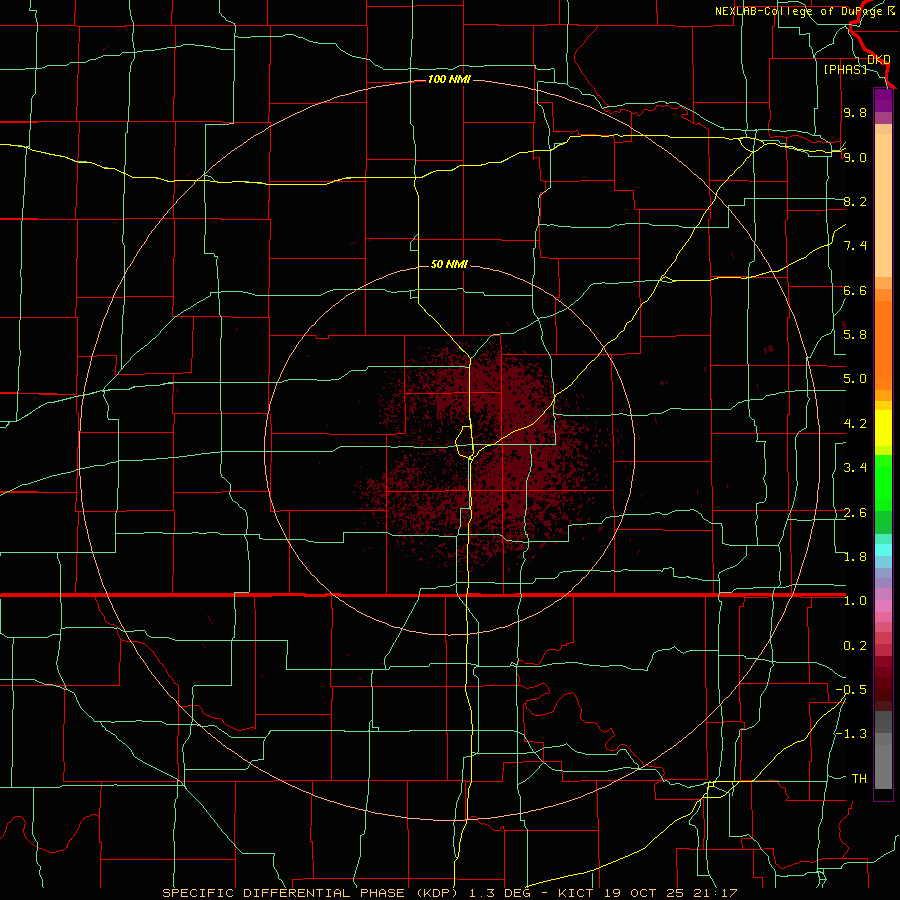Click the 2.6 value on the color scale

(x=855, y=513)
